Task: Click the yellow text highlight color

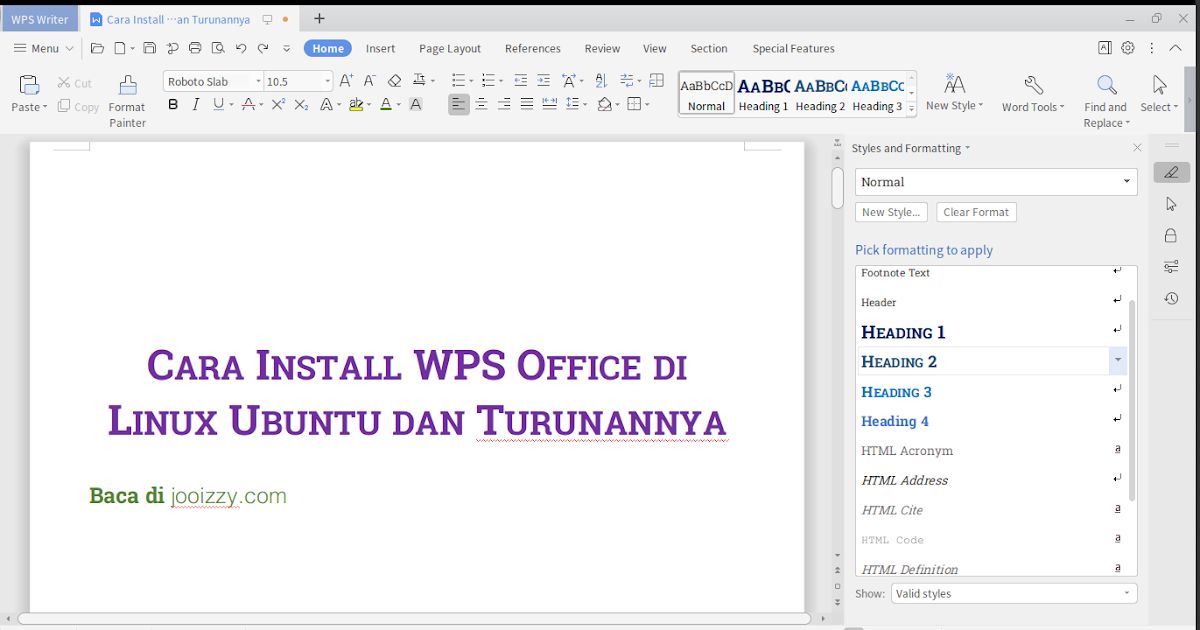Action: click(355, 104)
